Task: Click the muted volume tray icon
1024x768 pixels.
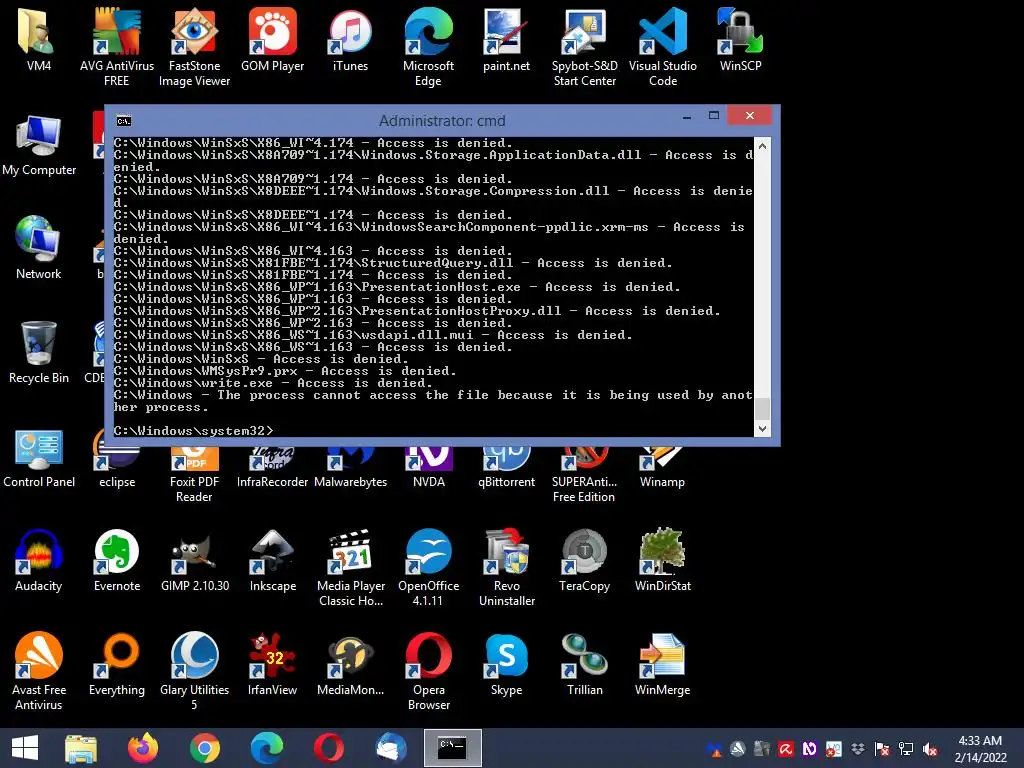Action: click(930, 749)
